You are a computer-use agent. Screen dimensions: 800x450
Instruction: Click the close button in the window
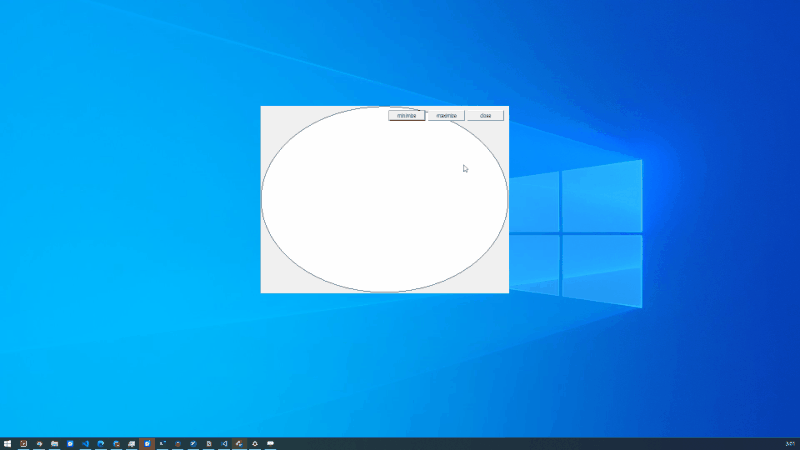pyautogui.click(x=485, y=116)
